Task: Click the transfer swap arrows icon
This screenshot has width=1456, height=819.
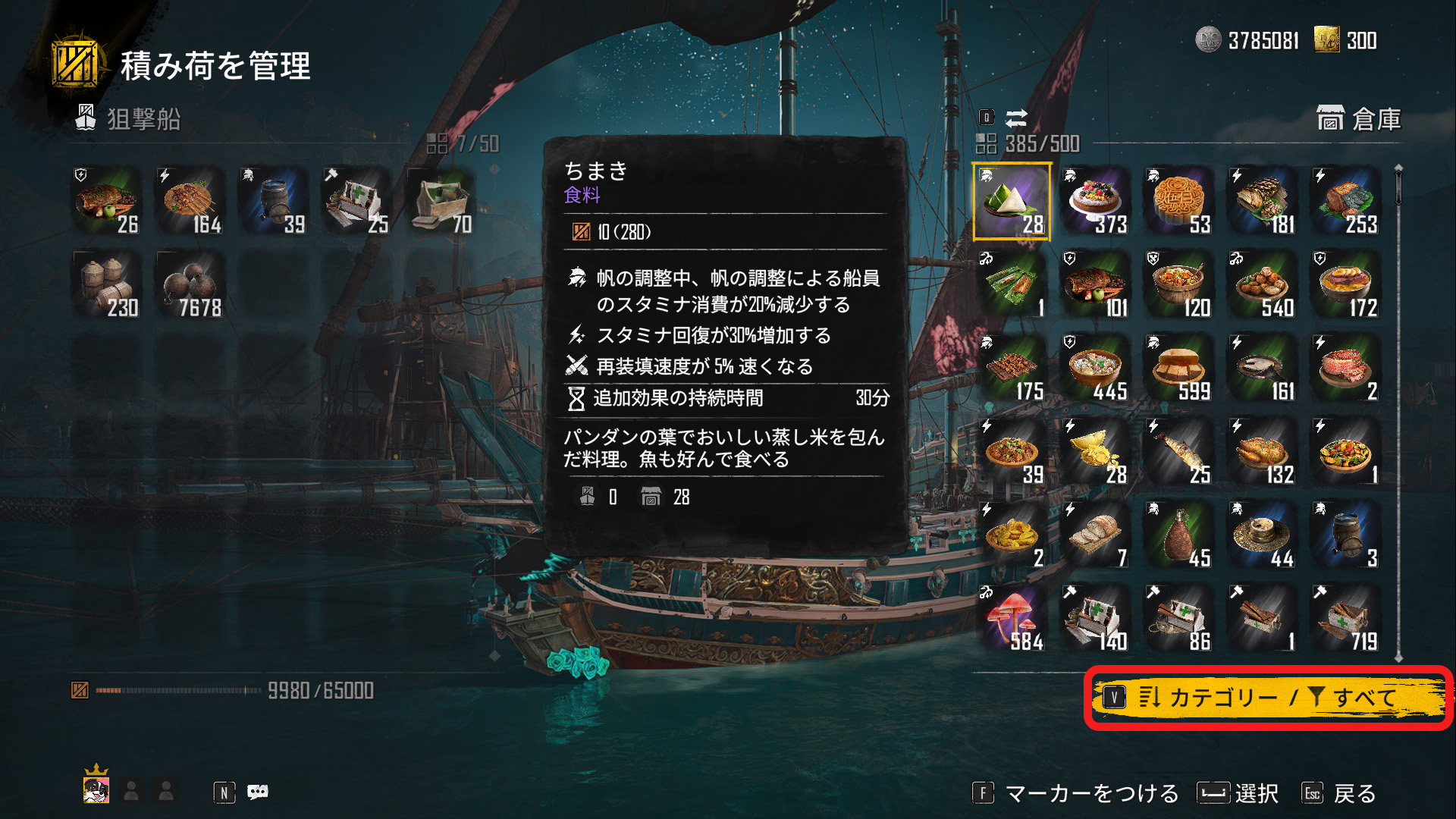Action: click(1016, 118)
